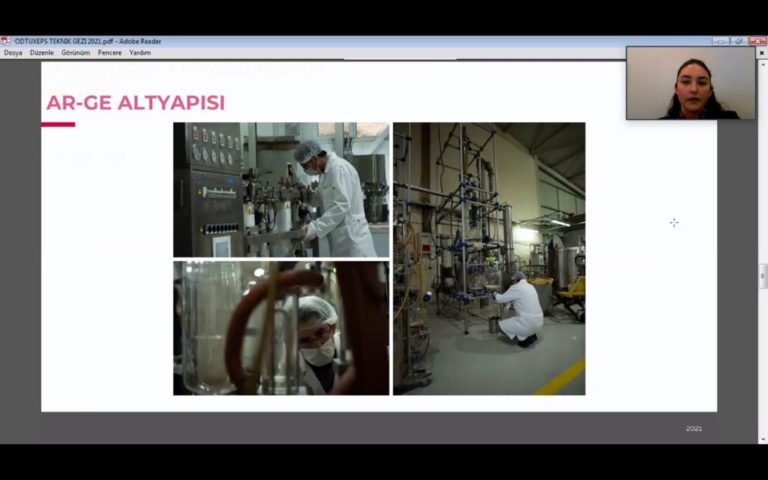Click the Adobe Reader PDF icon in title bar
The width and height of the screenshot is (768, 480).
point(6,41)
